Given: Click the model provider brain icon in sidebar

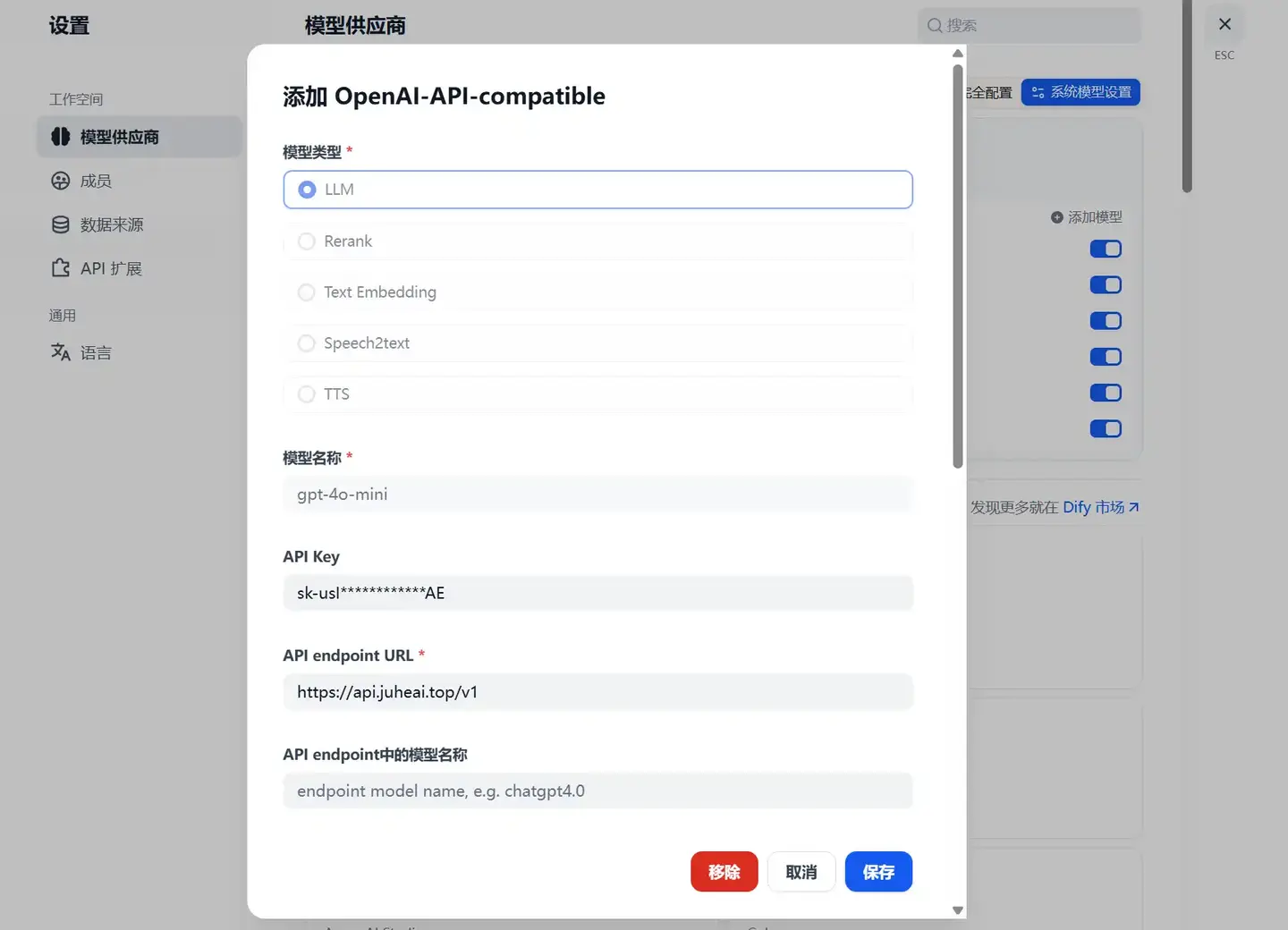Looking at the screenshot, I should 60,137.
